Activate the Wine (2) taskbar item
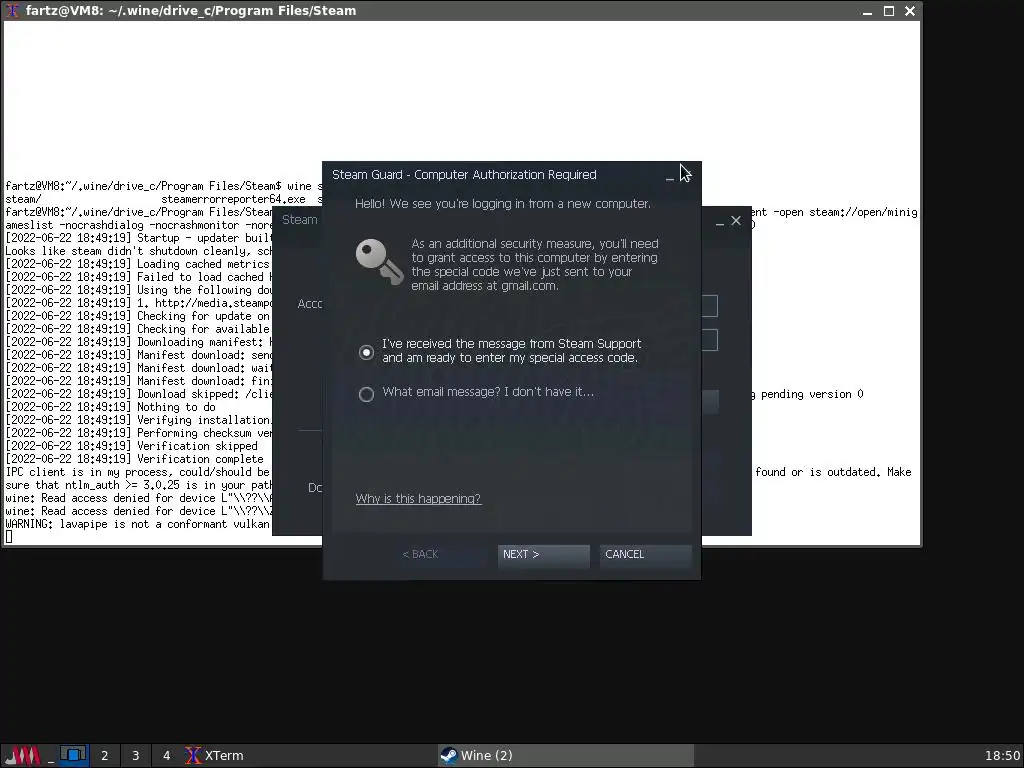Screen dimensions: 1024x768 565,756
